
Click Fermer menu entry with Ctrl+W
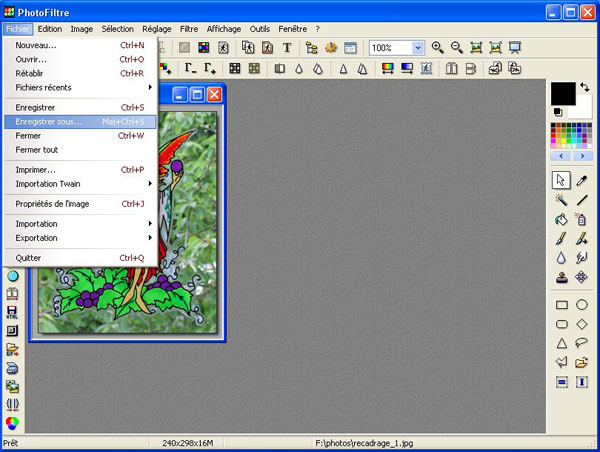[80, 135]
